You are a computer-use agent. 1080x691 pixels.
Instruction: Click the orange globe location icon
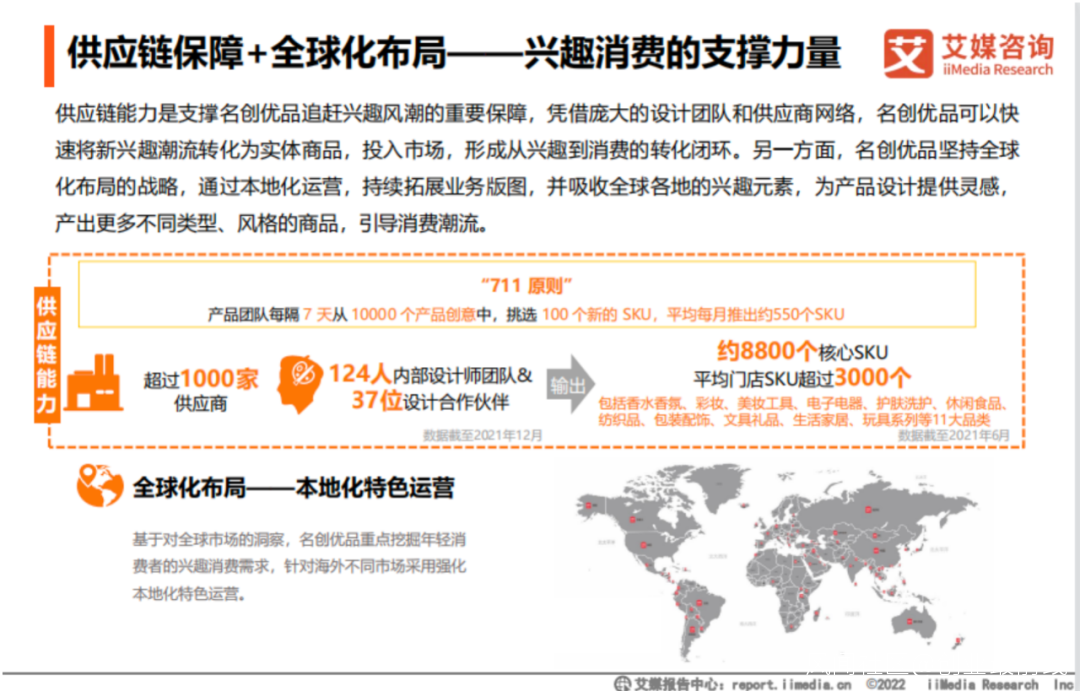100,486
